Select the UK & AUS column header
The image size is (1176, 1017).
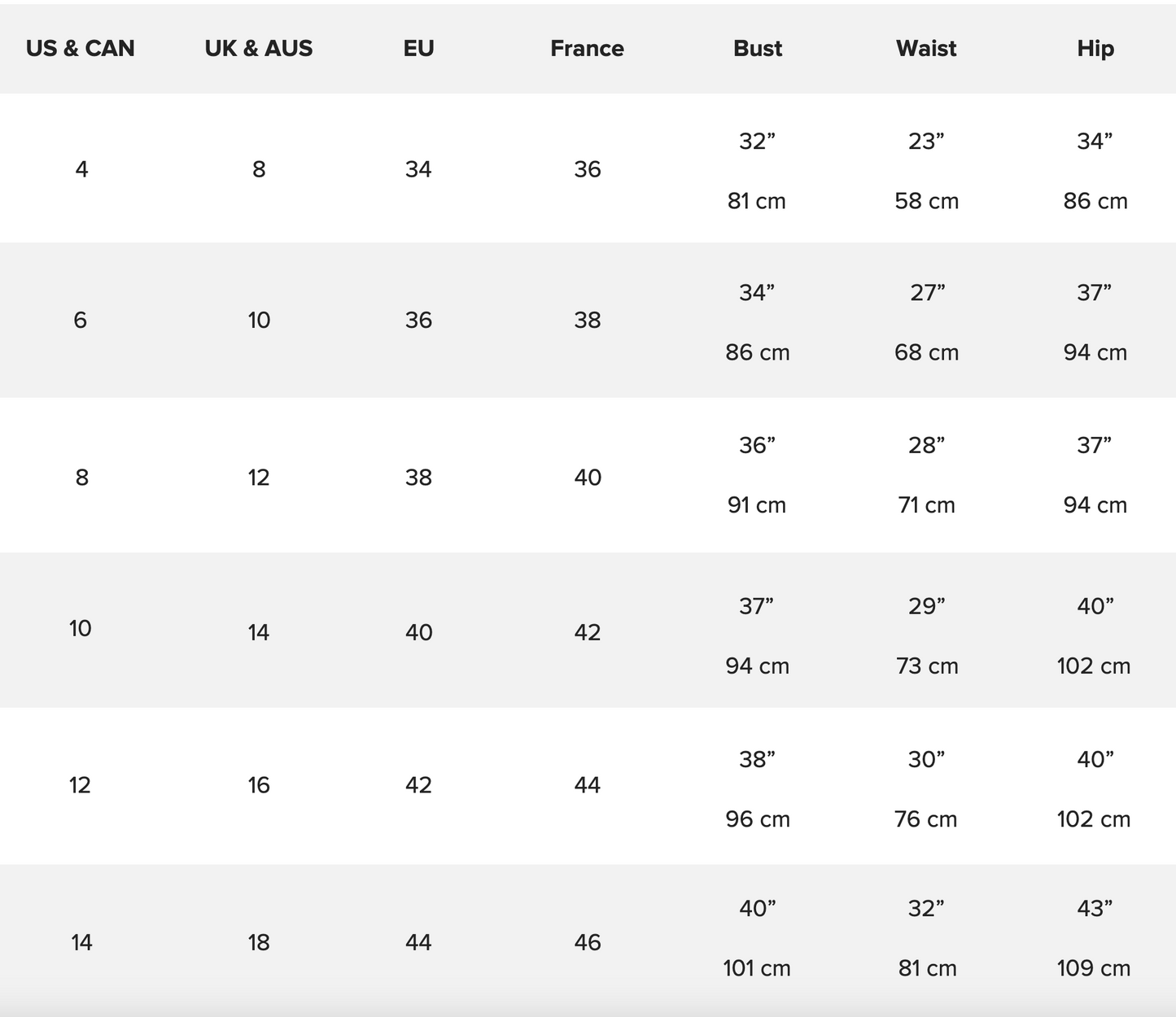[x=259, y=49]
